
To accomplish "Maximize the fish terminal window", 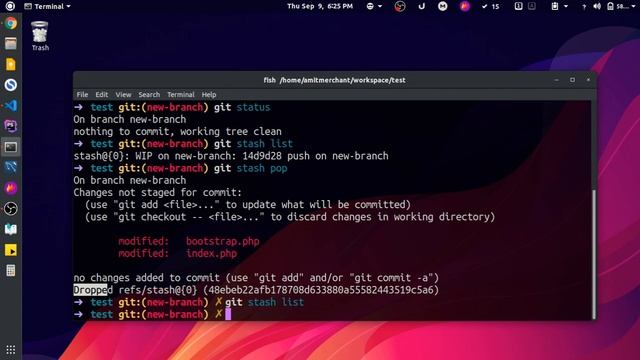I will pos(572,80).
